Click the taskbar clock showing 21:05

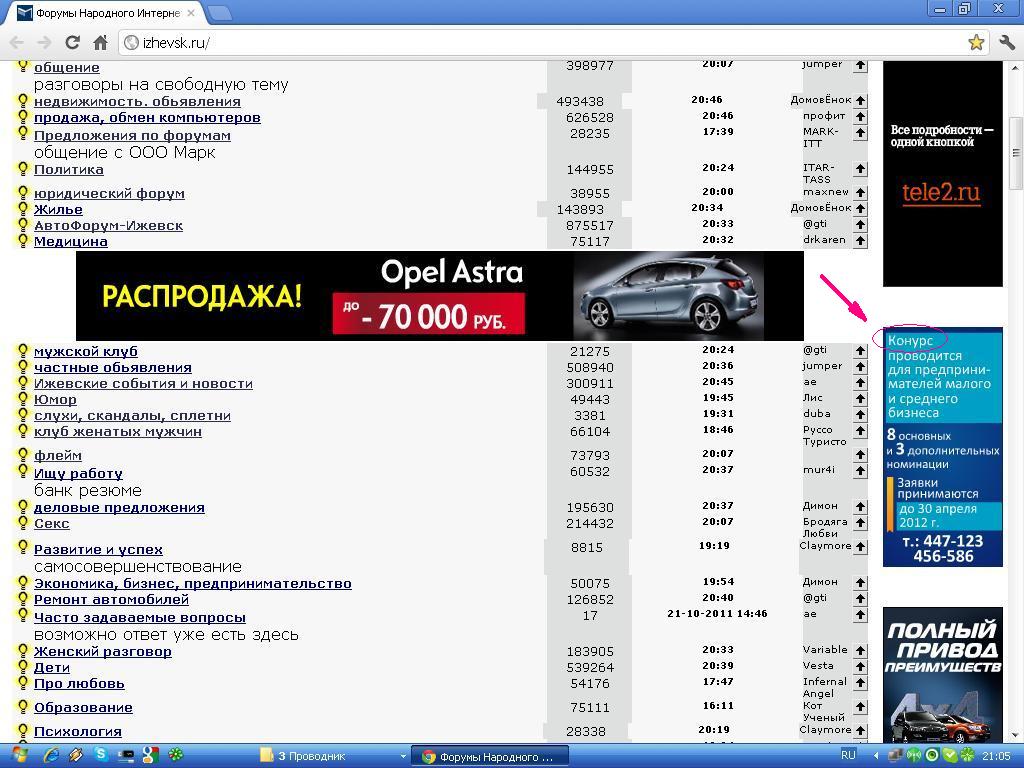tap(997, 756)
